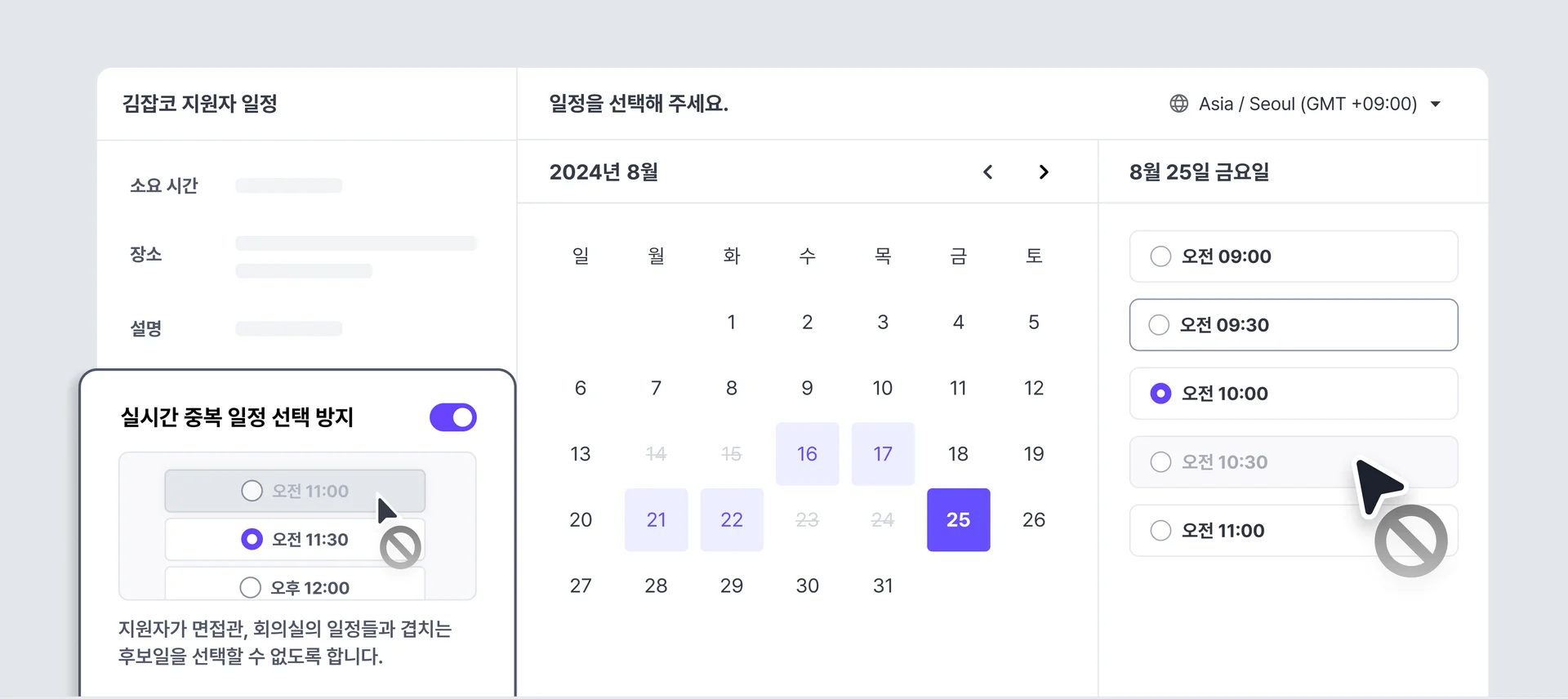
Task: Select August 21 on the calendar
Action: coord(656,519)
